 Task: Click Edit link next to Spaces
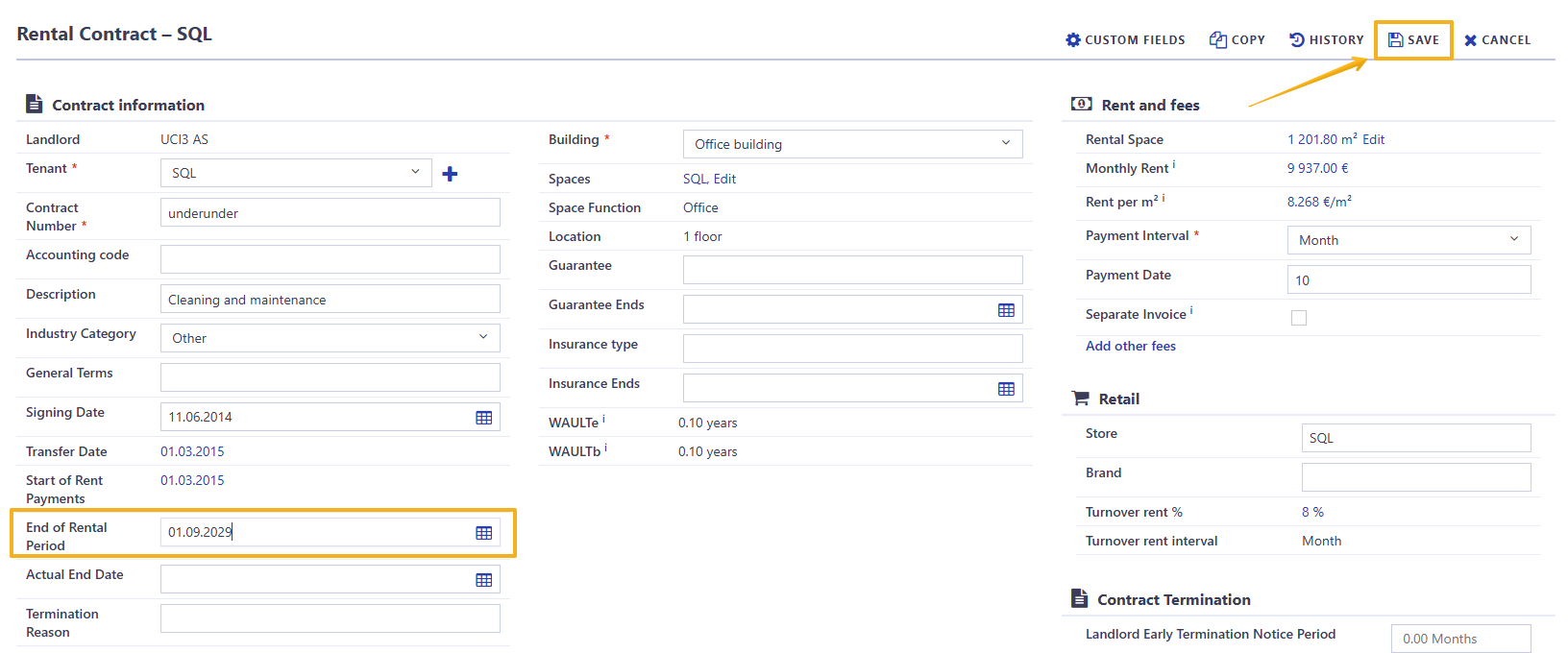pyautogui.click(x=725, y=179)
